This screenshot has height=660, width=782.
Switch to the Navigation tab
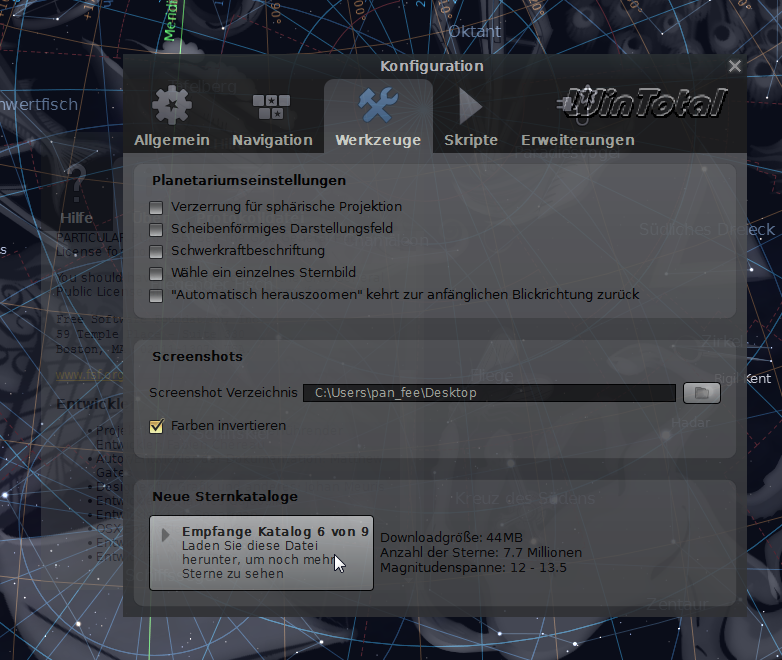272,116
